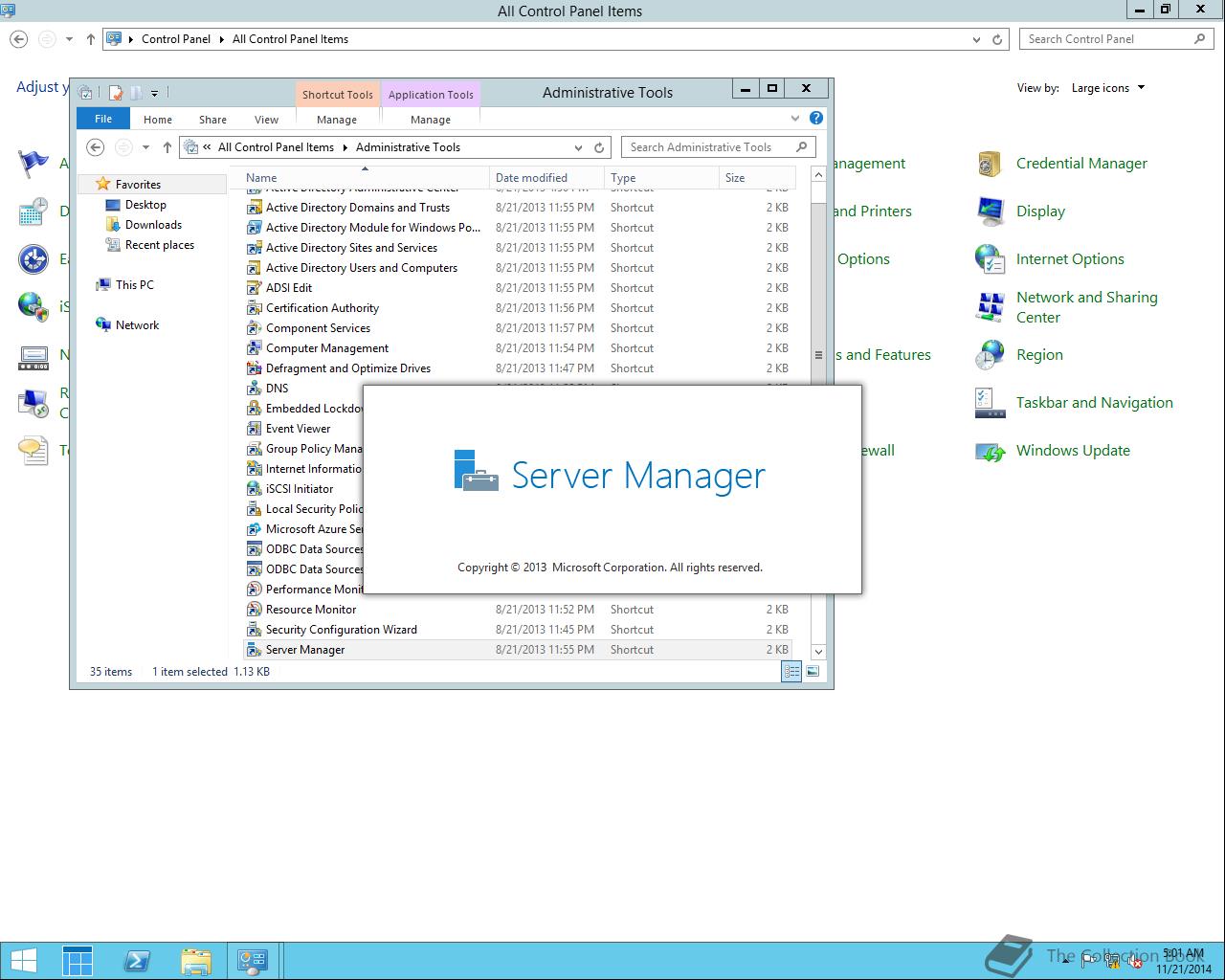
Task: Click the file list scrollbar up arrow
Action: (x=818, y=174)
